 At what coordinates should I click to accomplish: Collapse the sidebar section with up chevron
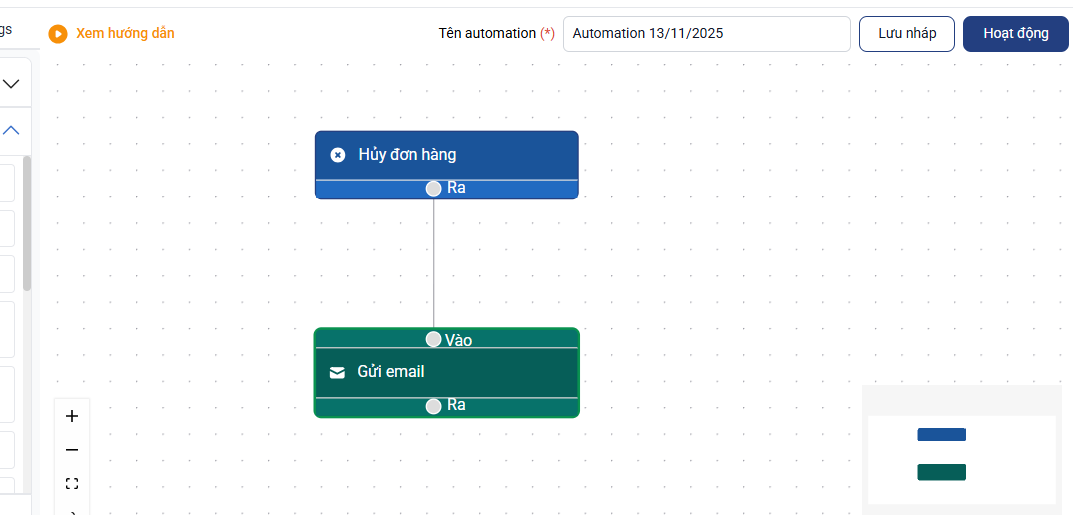click(11, 130)
